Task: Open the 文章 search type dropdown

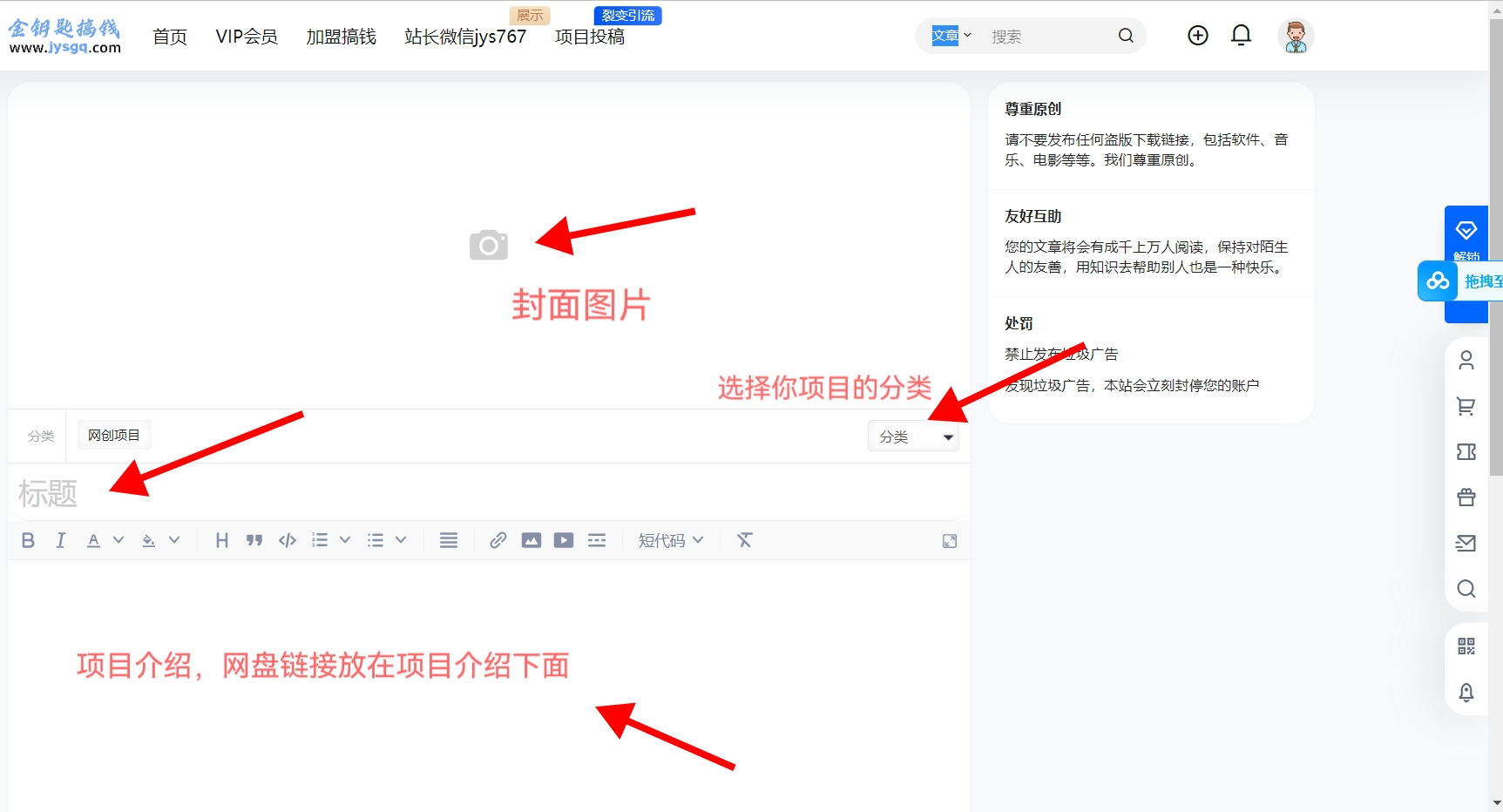Action: click(951, 36)
